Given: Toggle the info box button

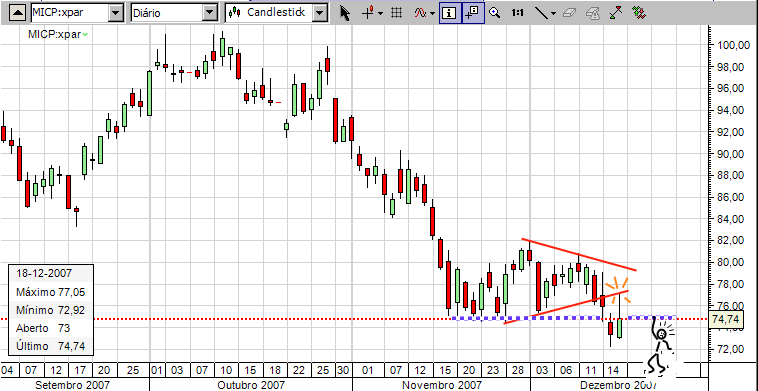Looking at the screenshot, I should pos(450,14).
